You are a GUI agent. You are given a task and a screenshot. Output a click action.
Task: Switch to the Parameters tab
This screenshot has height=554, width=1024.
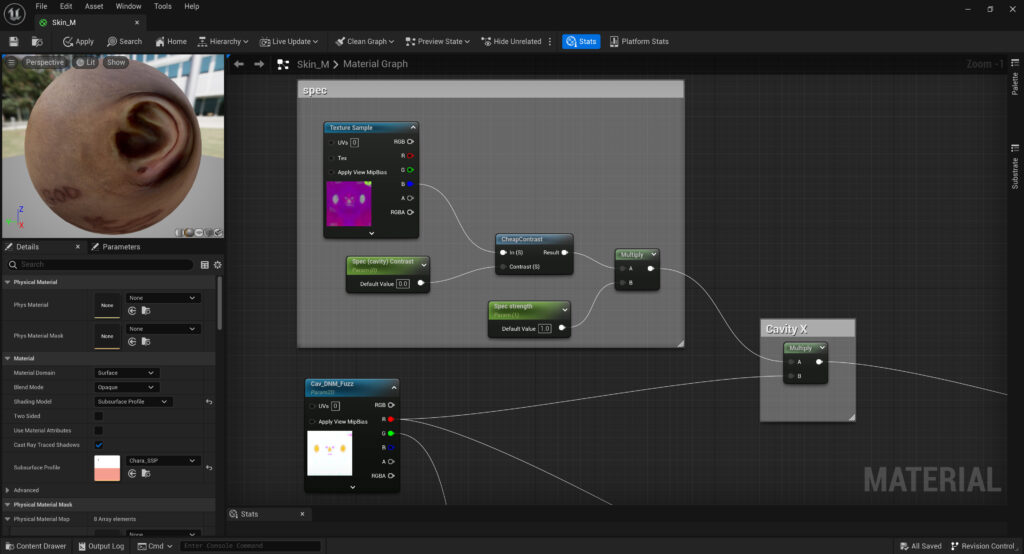[x=121, y=247]
